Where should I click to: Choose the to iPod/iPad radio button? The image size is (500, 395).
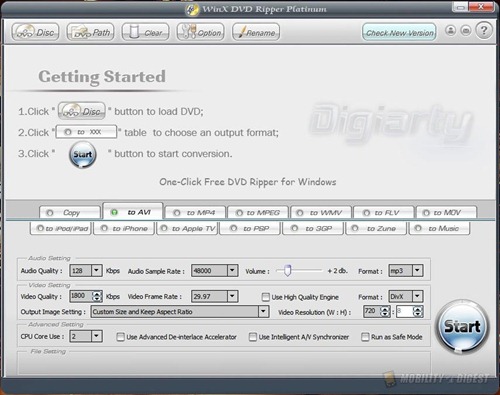[x=40, y=228]
